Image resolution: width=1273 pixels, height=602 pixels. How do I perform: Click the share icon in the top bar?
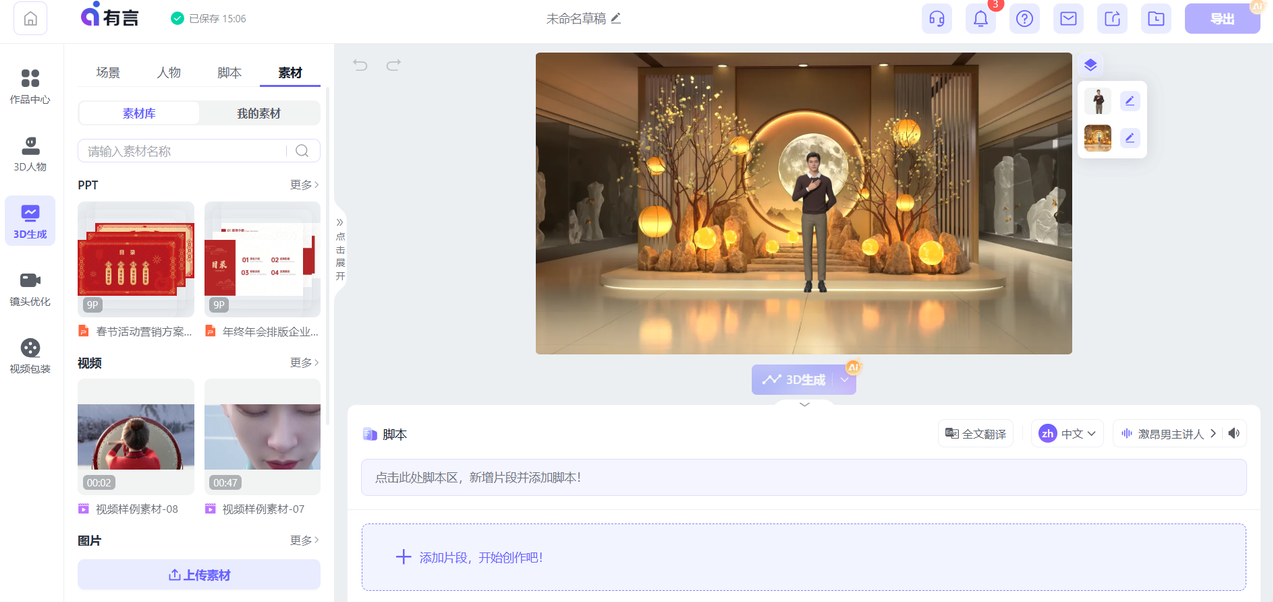click(x=1112, y=18)
